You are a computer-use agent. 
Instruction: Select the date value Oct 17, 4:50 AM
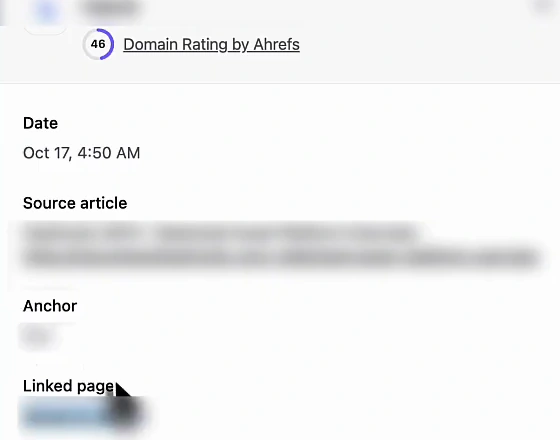(x=81, y=153)
